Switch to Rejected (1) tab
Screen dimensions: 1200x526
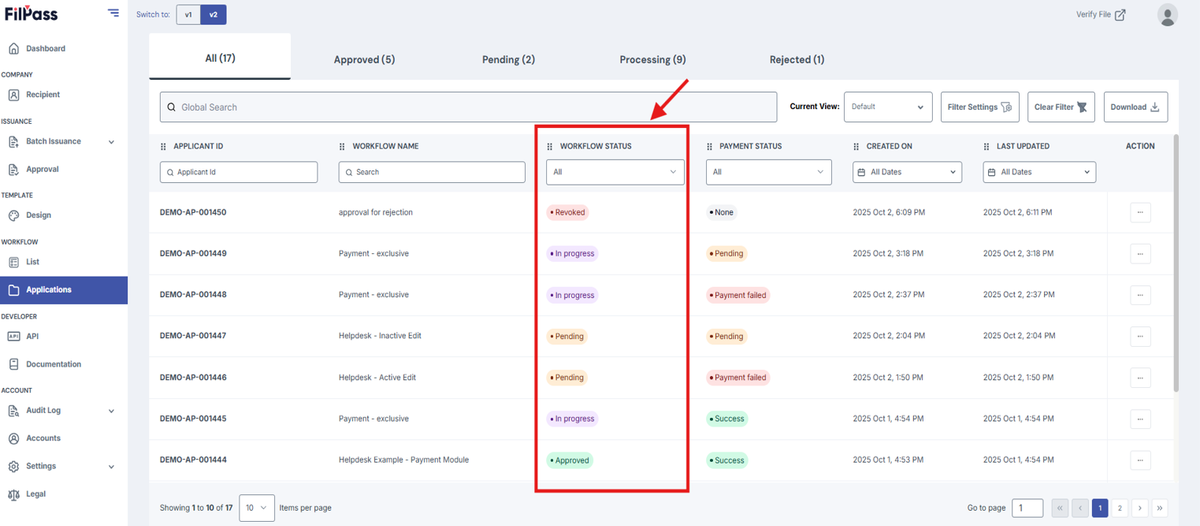797,59
